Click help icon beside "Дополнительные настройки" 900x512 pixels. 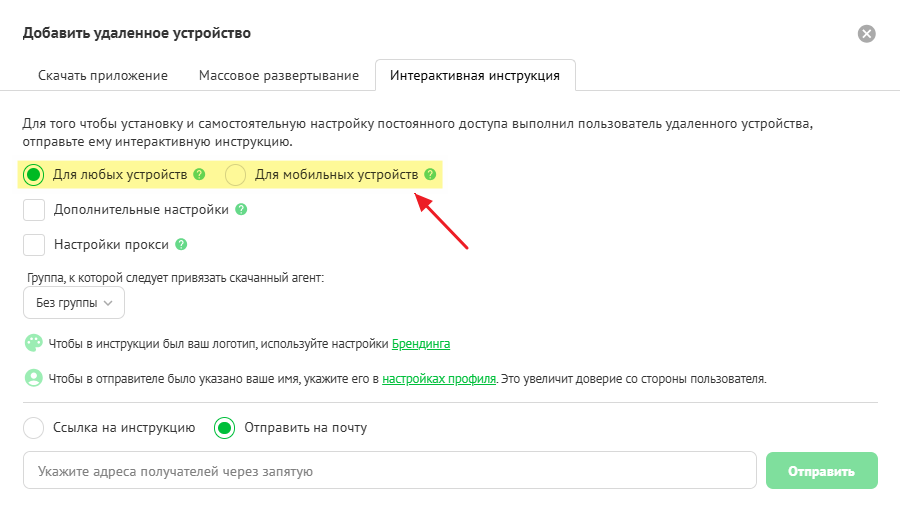241,210
